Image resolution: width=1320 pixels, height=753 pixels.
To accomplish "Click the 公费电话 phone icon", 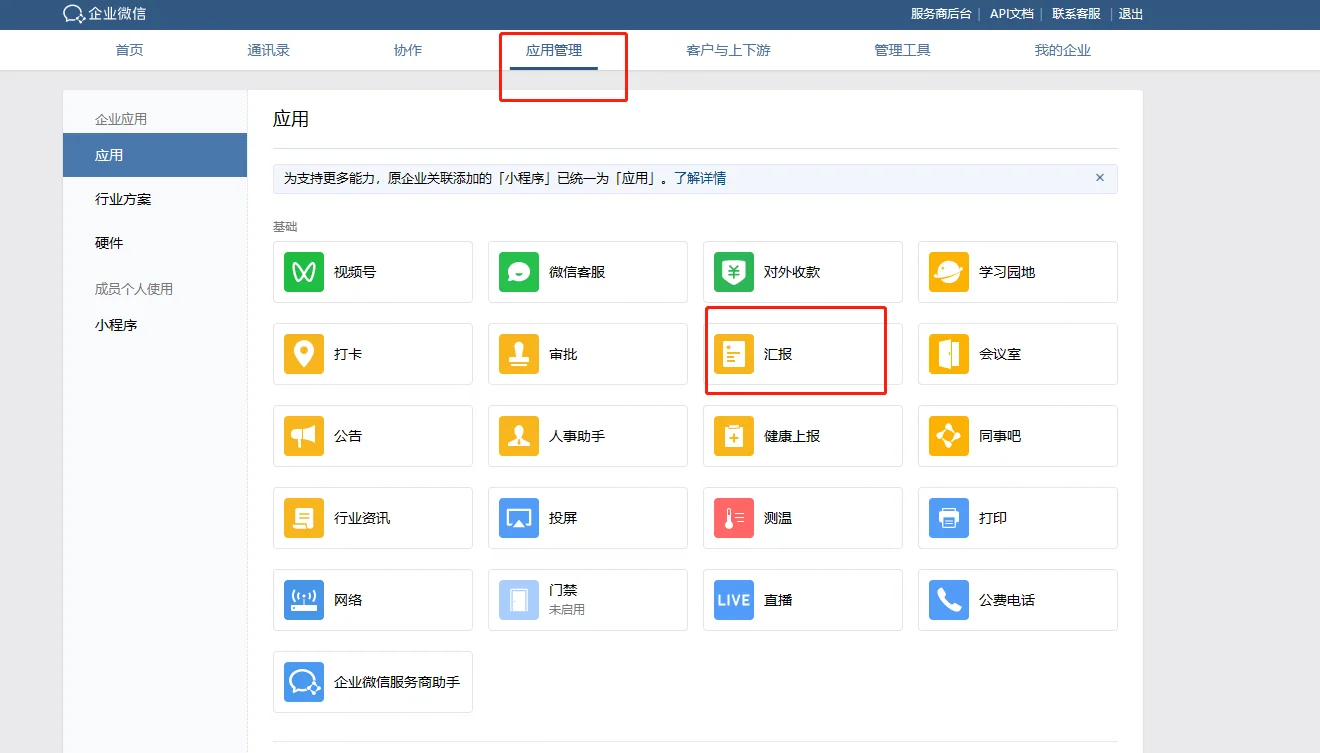I will click(949, 600).
